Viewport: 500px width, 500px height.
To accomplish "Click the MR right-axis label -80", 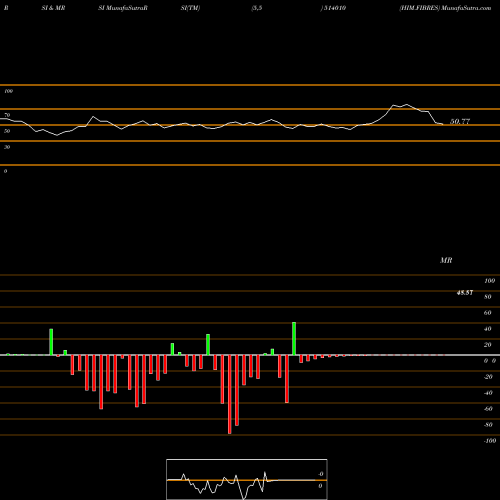I will [488, 425].
